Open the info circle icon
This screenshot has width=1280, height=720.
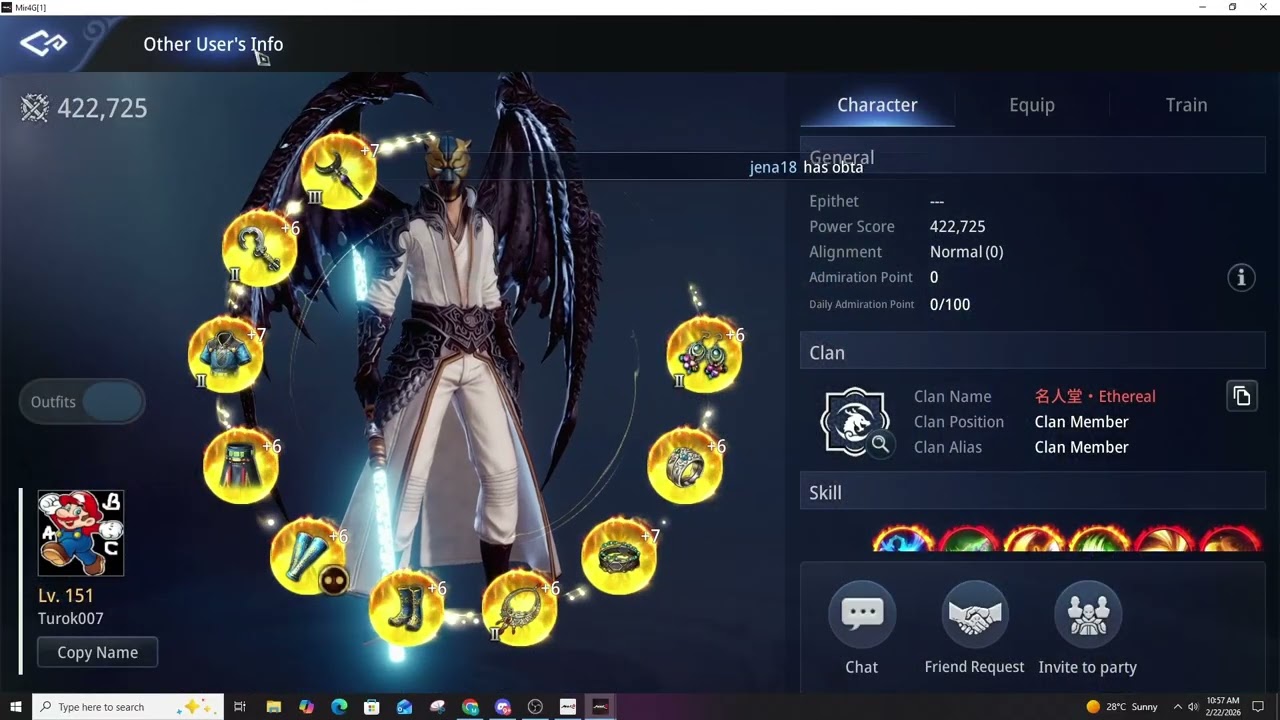pos(1241,278)
